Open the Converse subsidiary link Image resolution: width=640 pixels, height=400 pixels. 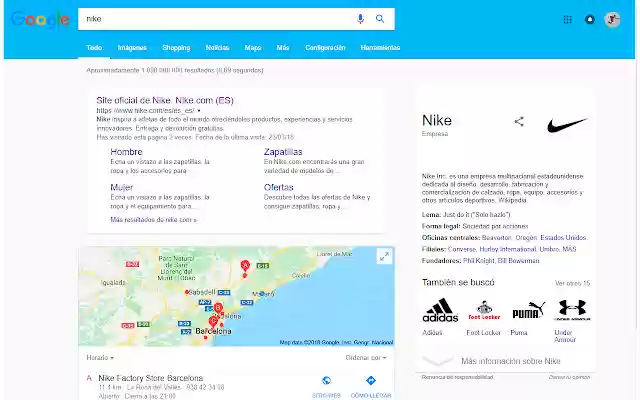pos(462,249)
